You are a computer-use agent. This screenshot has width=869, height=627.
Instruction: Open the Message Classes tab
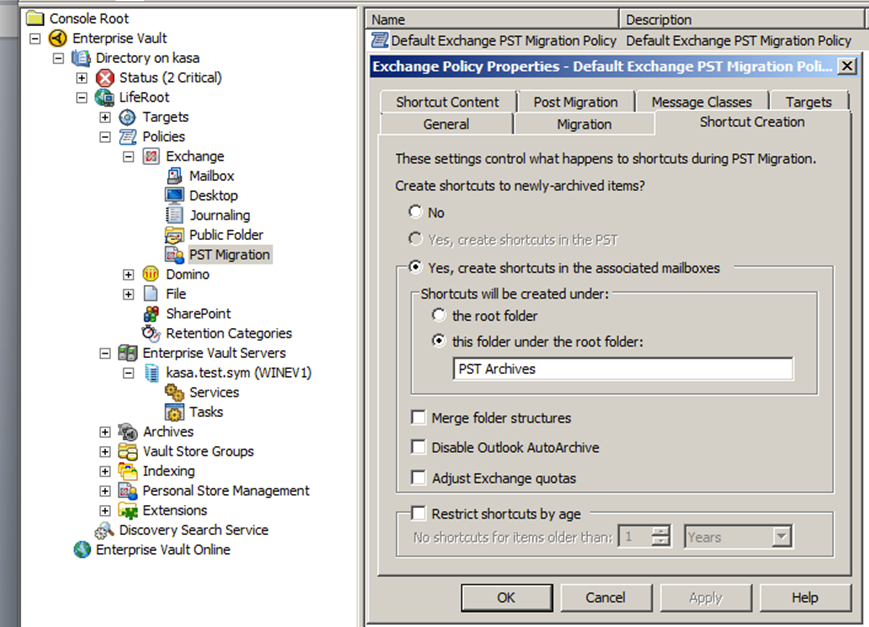(702, 102)
